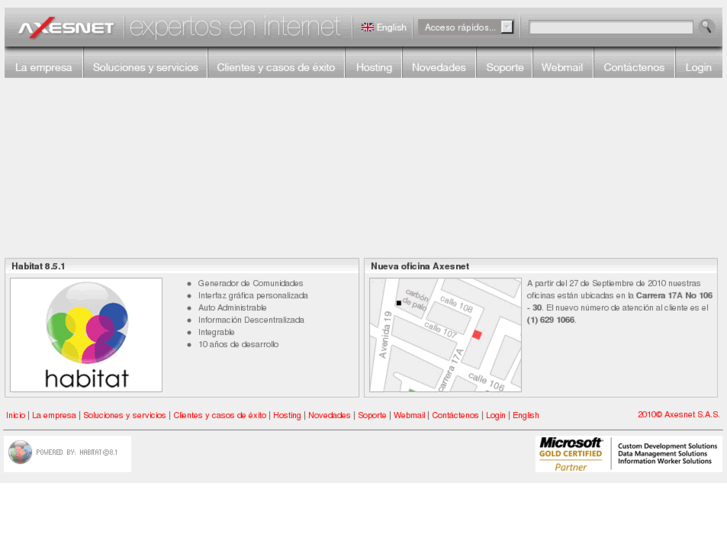Click Soporte footer link
727x545 pixels.
(372, 415)
